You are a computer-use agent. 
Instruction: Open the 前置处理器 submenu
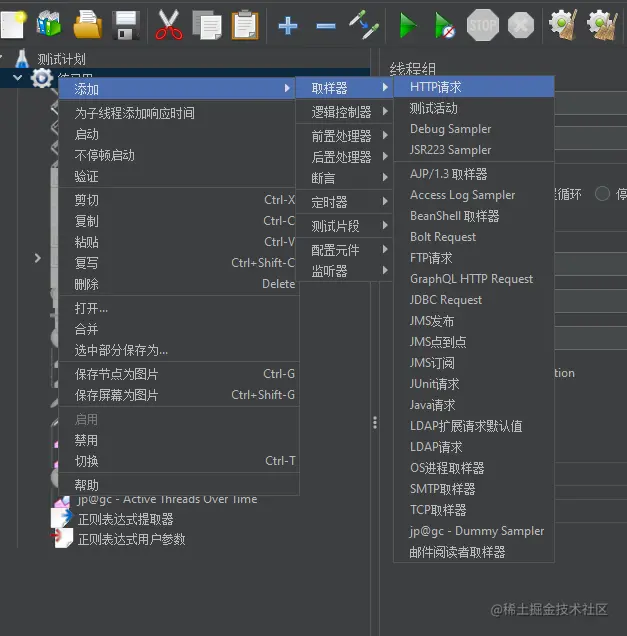click(x=344, y=135)
